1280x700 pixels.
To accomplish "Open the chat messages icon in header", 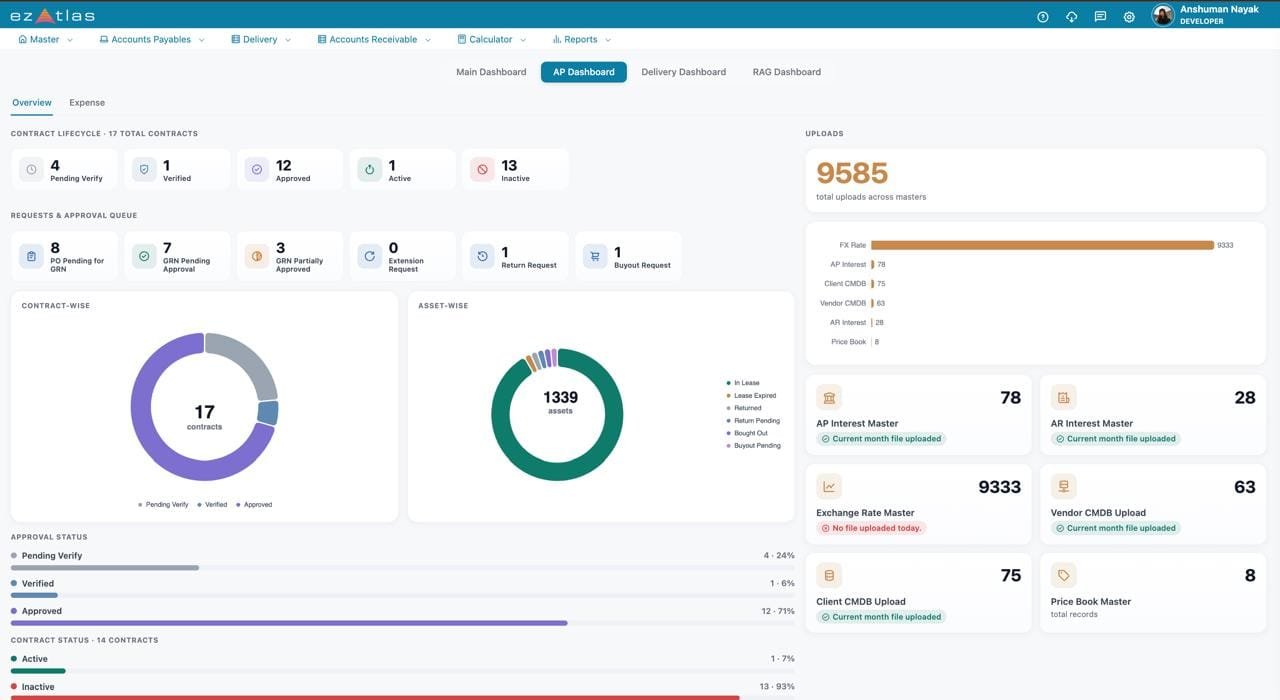I will [1100, 17].
